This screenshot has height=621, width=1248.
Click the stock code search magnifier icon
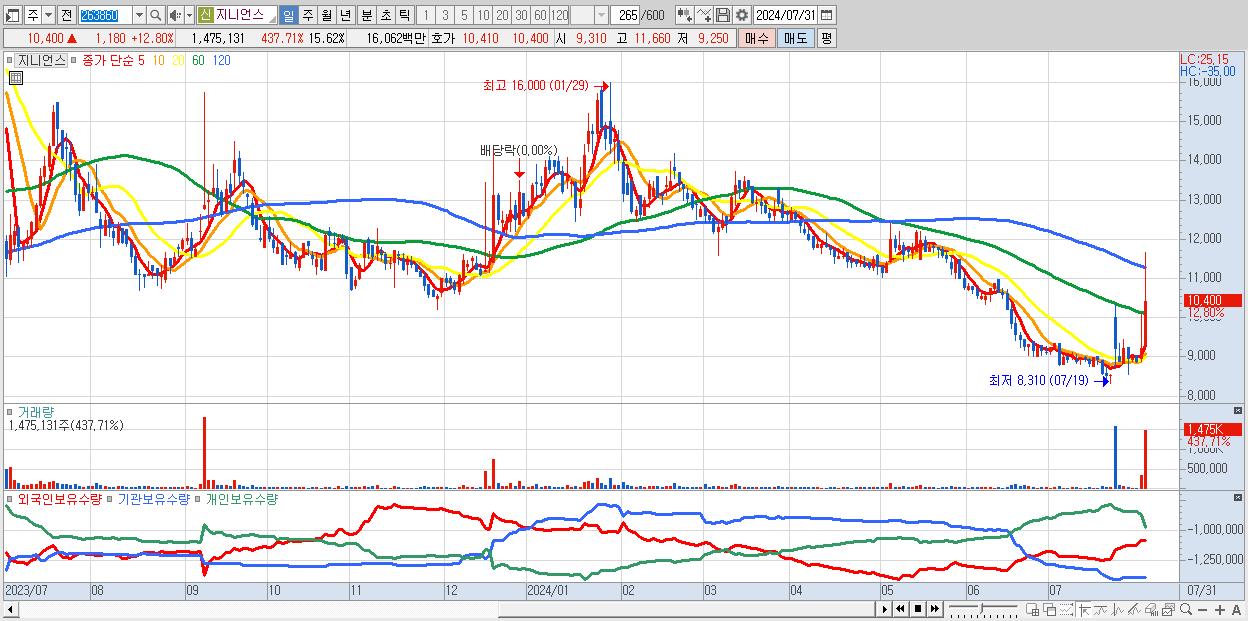[x=155, y=15]
